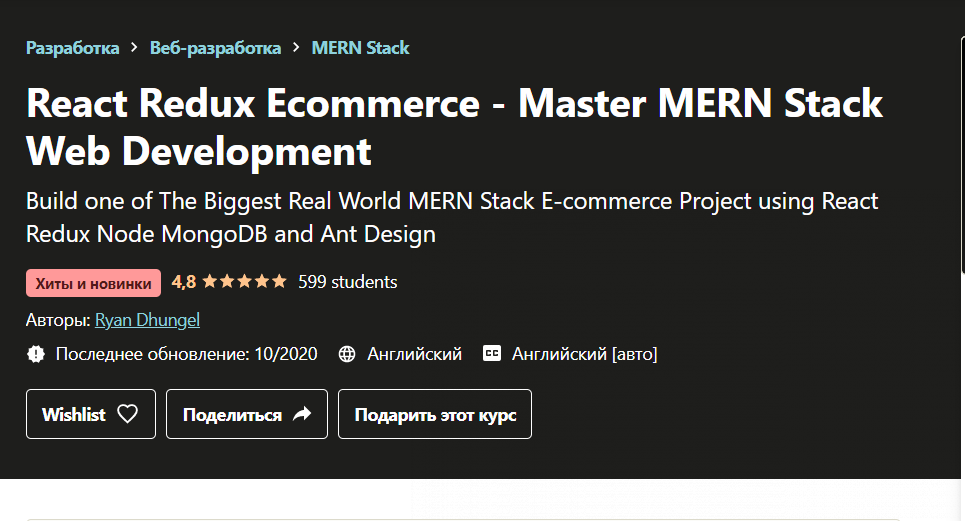Go to the Веб-разработка breadcrumb
The height and width of the screenshot is (521, 965).
(x=215, y=48)
